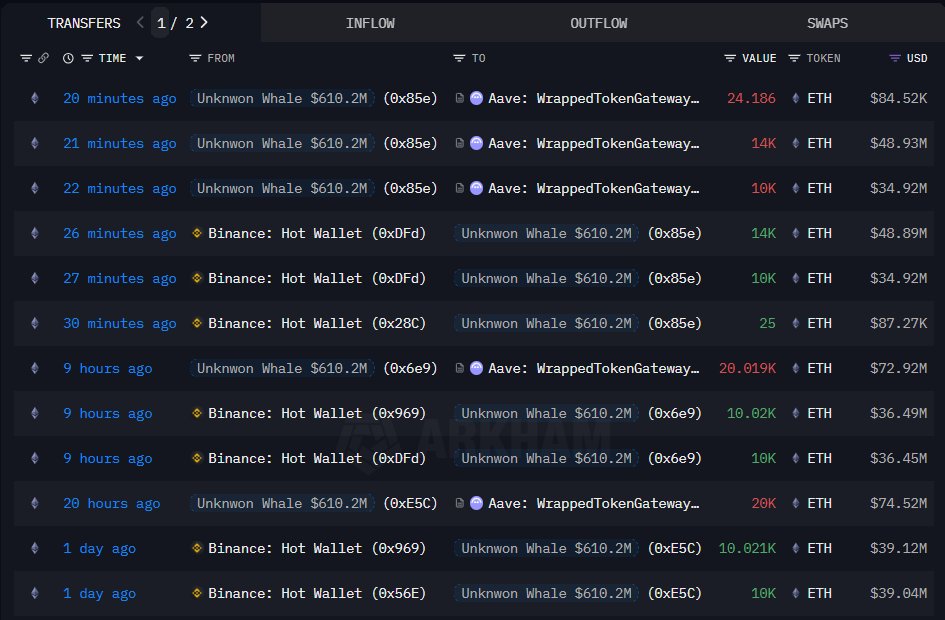This screenshot has width=945, height=620.
Task: Click Ethereum chain icon in 30 minutes row
Action: pos(35,324)
